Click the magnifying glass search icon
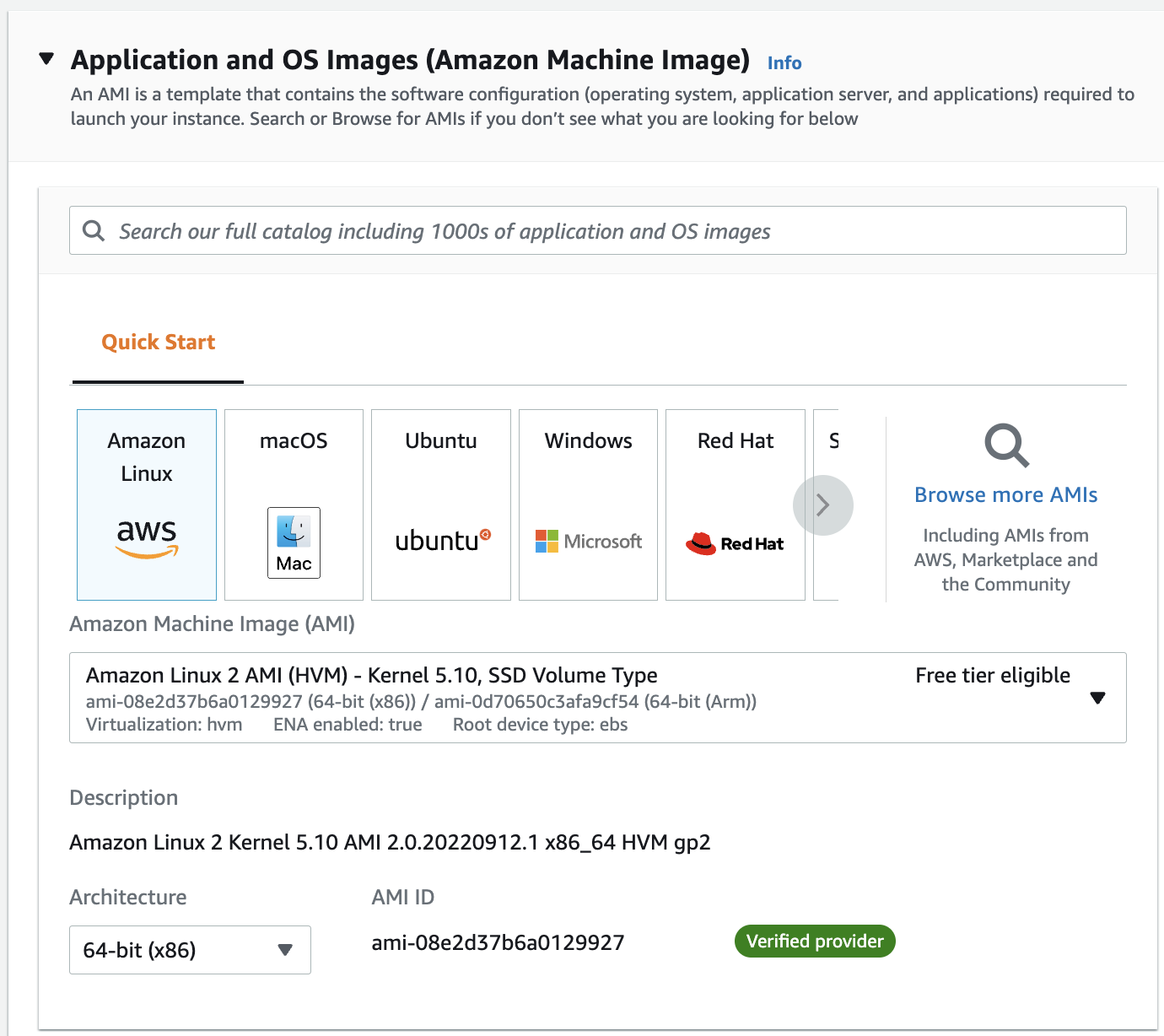 [x=94, y=229]
